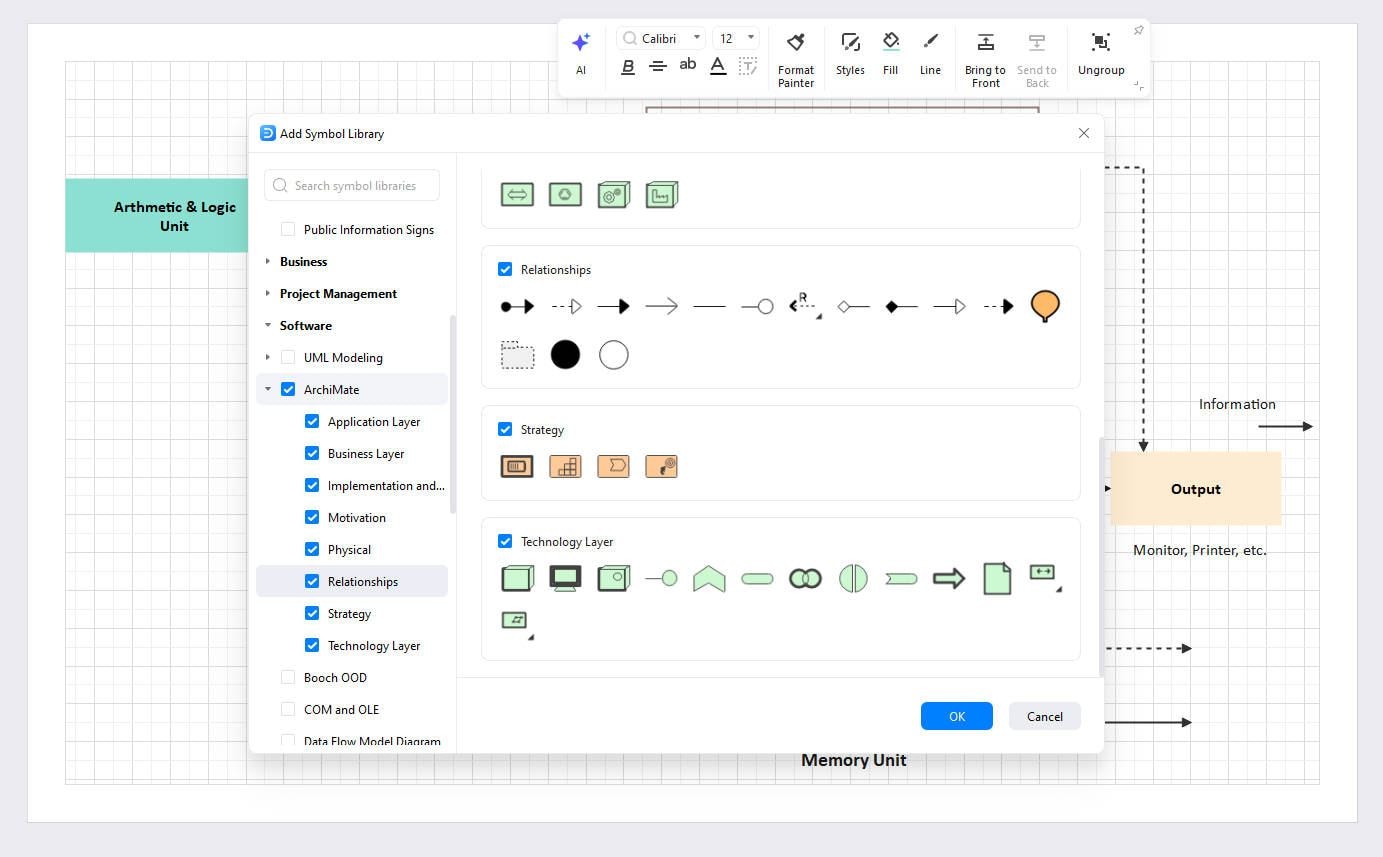
Task: Enable the Booch OOD checkbox
Action: click(x=288, y=677)
